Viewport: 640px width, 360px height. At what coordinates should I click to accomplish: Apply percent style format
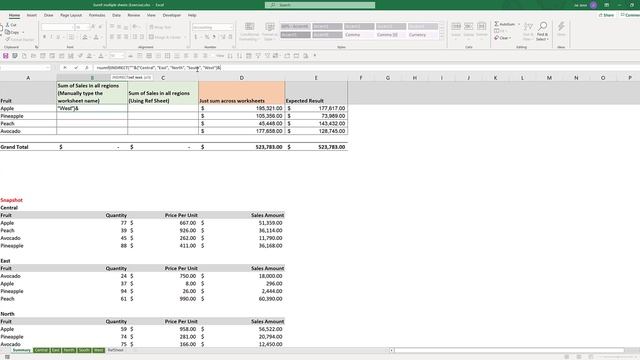(207, 37)
